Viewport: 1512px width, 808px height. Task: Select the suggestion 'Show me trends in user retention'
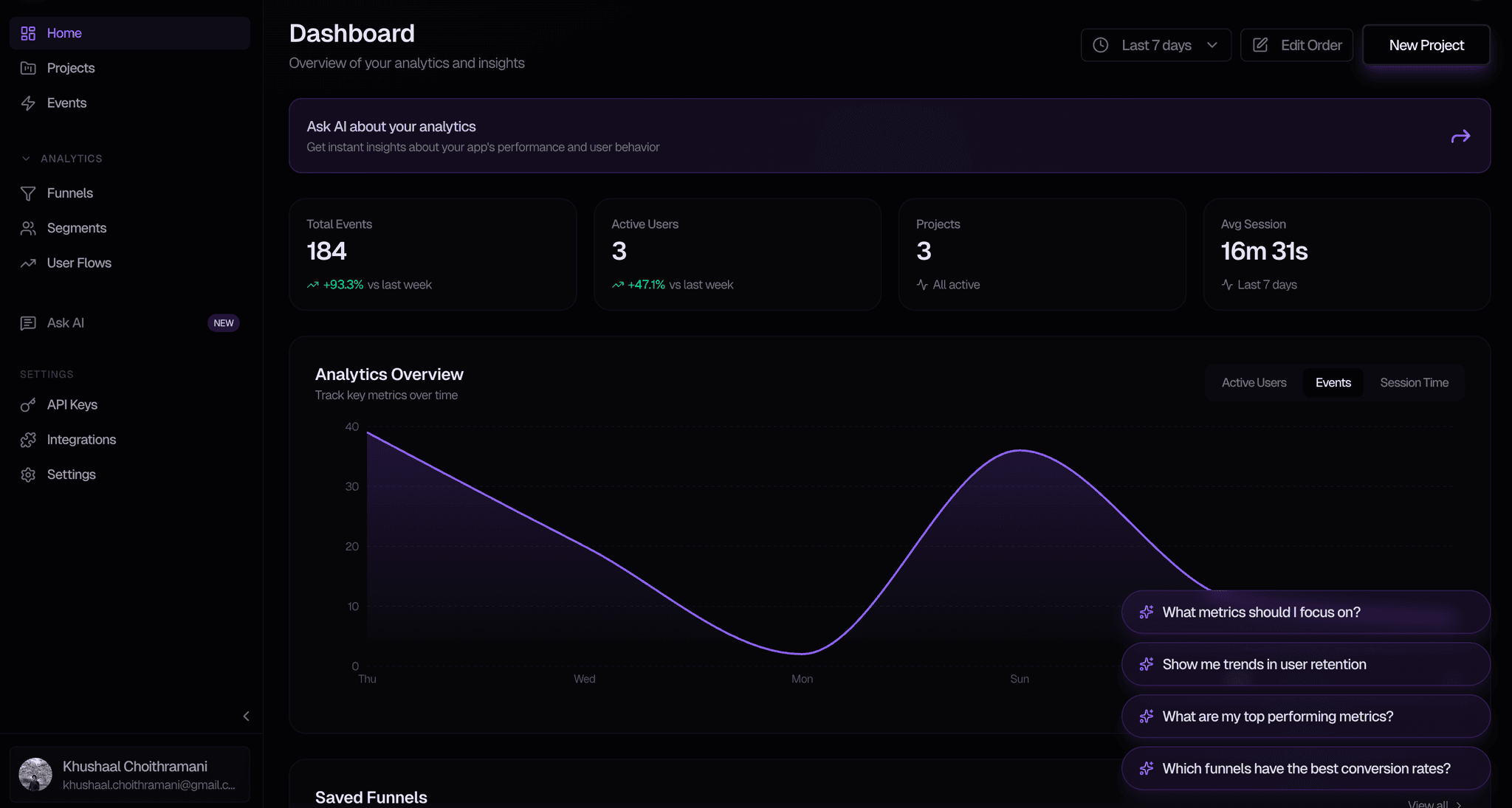click(1305, 663)
